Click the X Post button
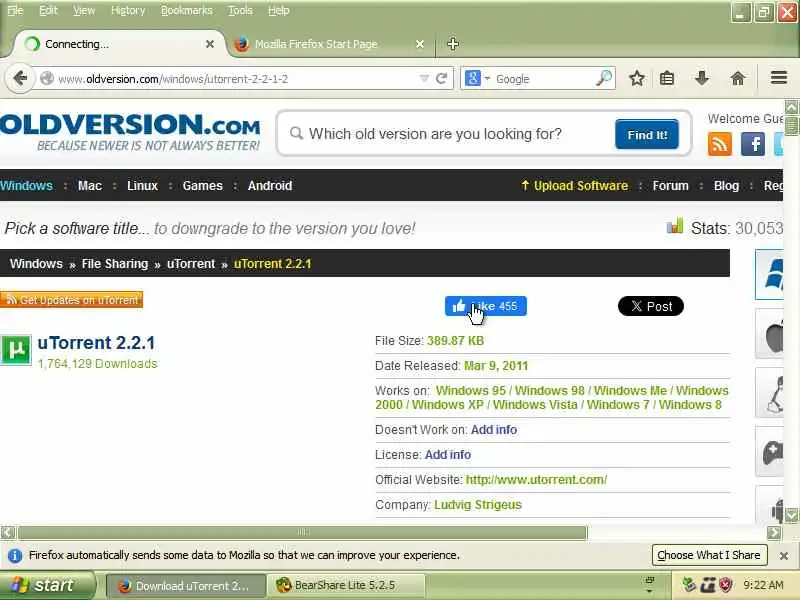800x600 pixels. (x=651, y=306)
